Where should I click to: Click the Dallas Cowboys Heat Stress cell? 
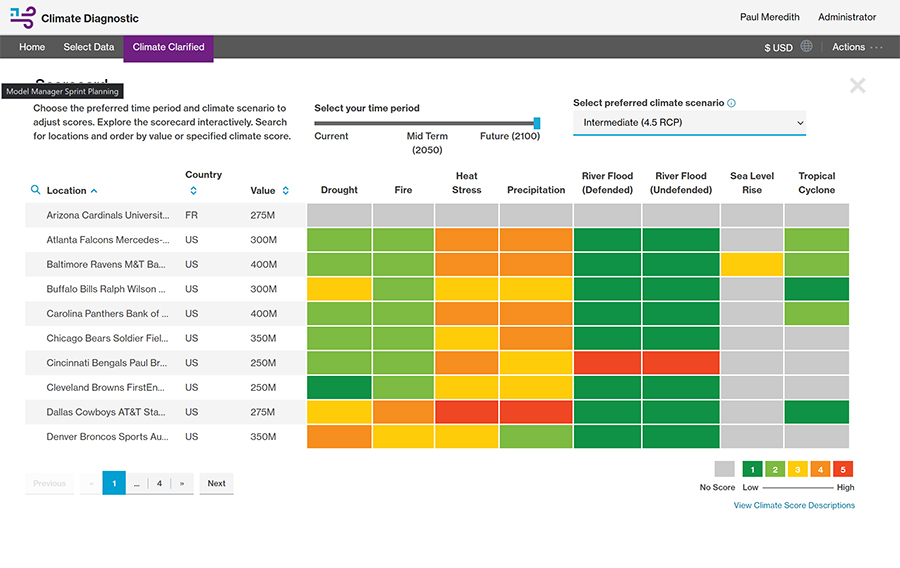pyautogui.click(x=466, y=412)
